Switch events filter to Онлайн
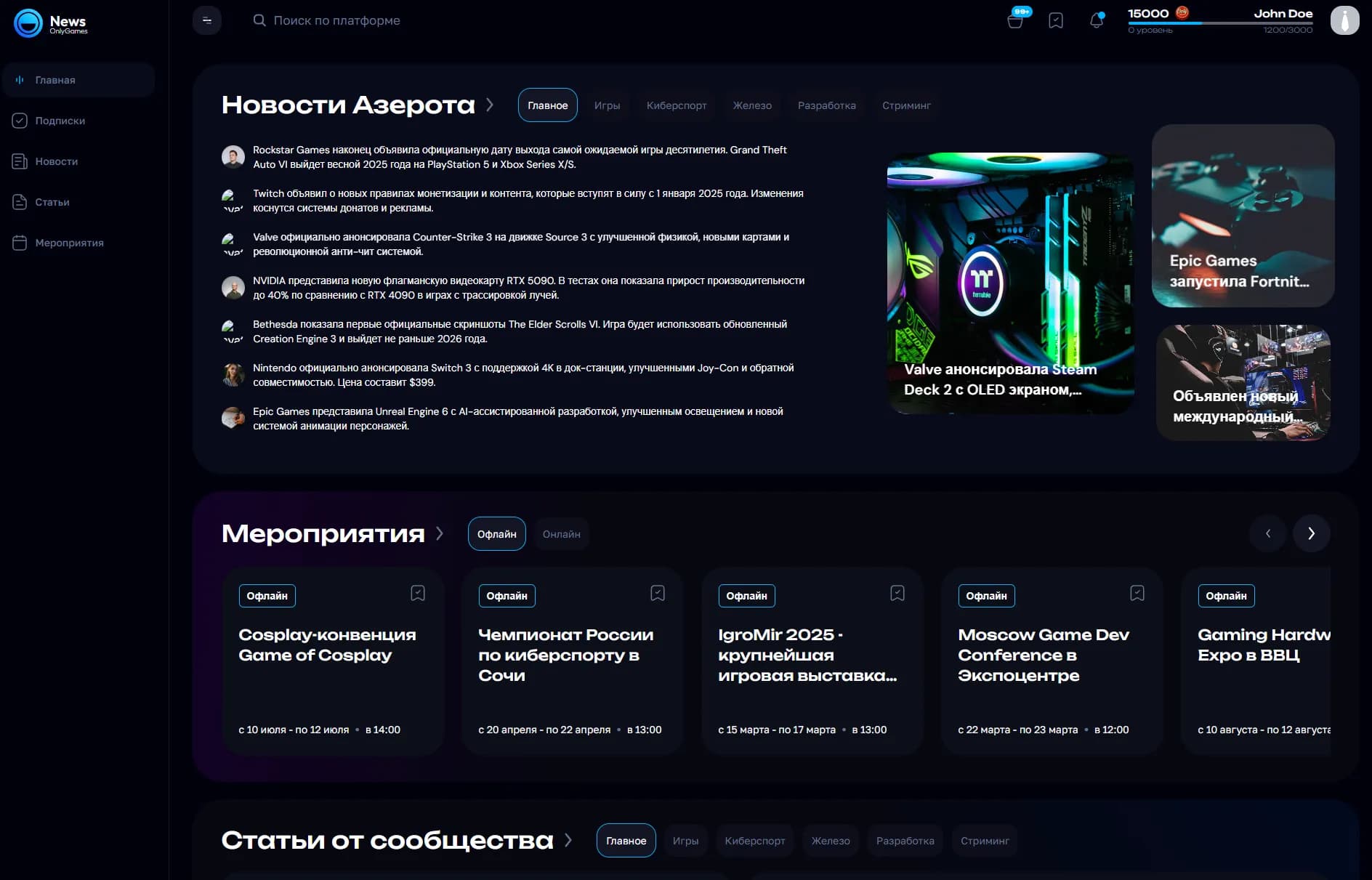The image size is (1372, 880). [561, 533]
